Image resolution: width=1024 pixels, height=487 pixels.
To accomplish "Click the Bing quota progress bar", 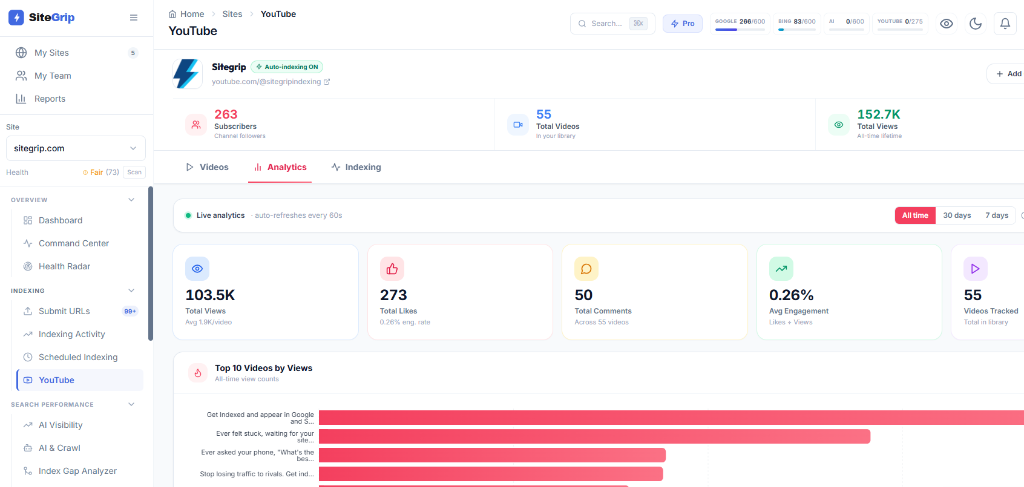I will tap(797, 29).
